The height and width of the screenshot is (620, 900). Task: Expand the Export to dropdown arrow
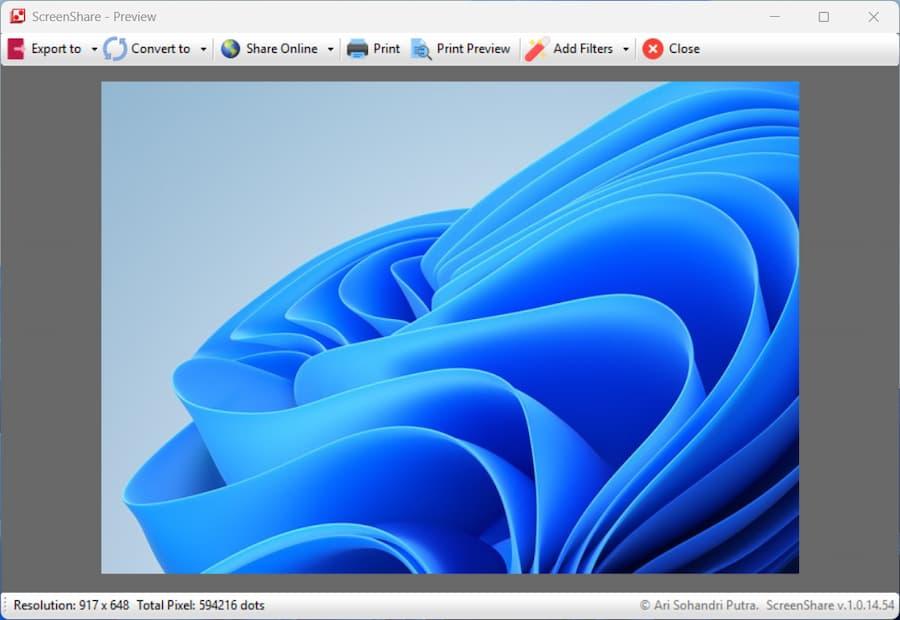coord(94,49)
